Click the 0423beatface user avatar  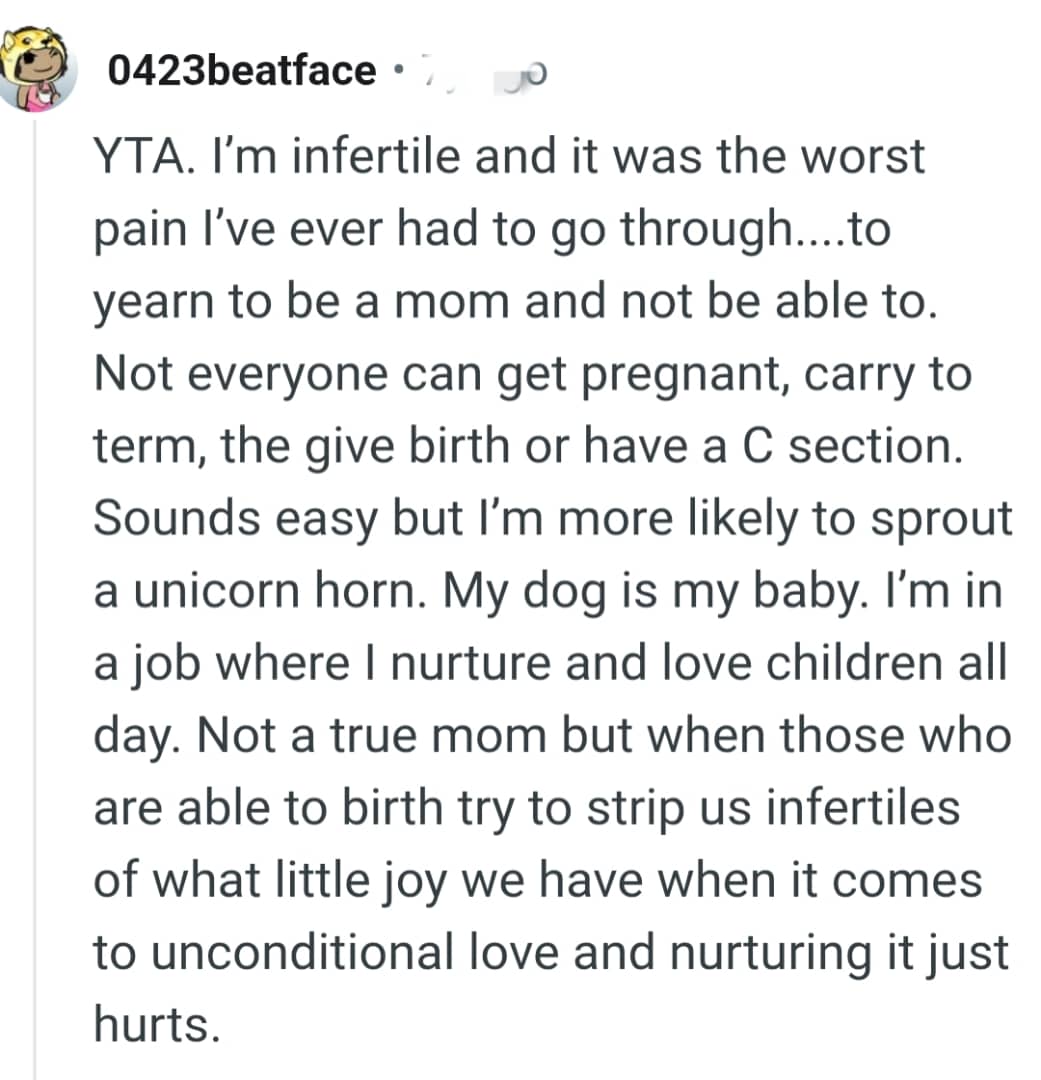point(39,72)
